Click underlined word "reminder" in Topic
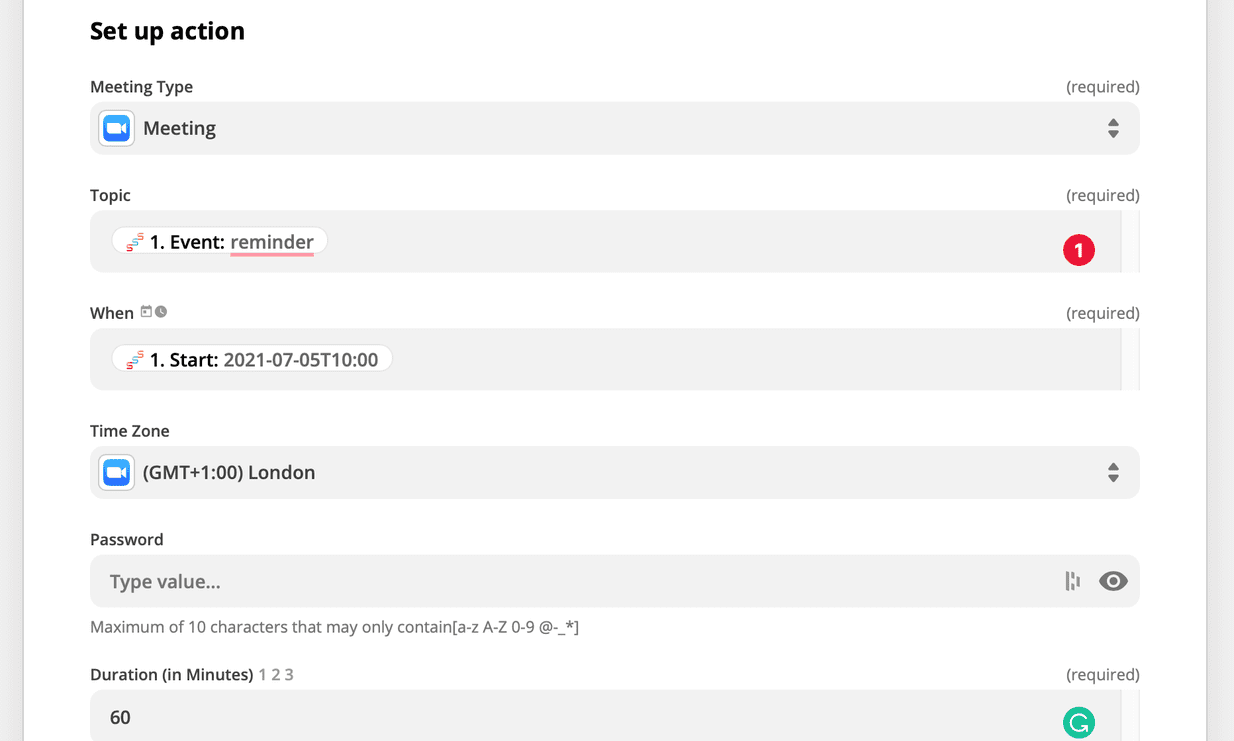The image size is (1234, 741). (x=272, y=242)
